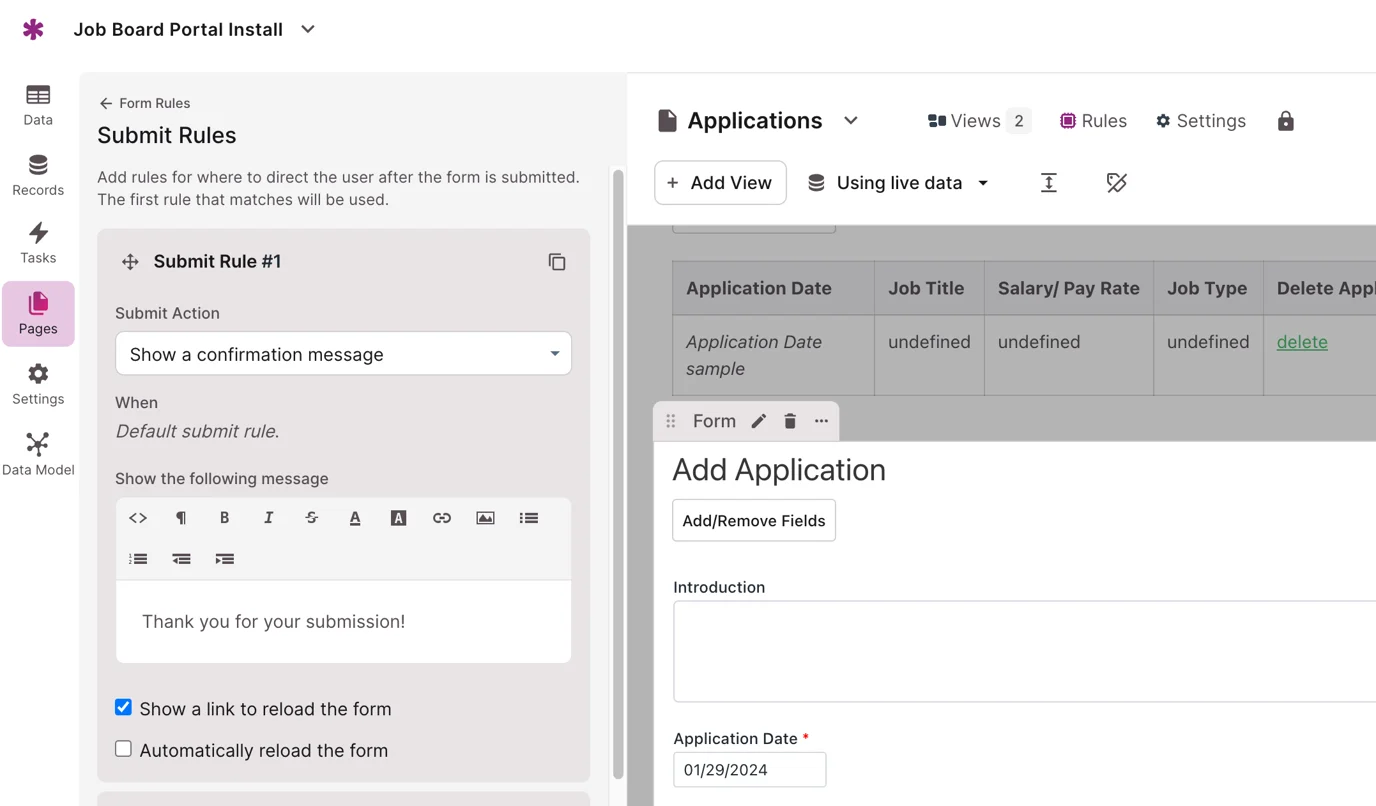Go to Records in the sidebar
This screenshot has height=806, width=1376.
click(x=38, y=175)
